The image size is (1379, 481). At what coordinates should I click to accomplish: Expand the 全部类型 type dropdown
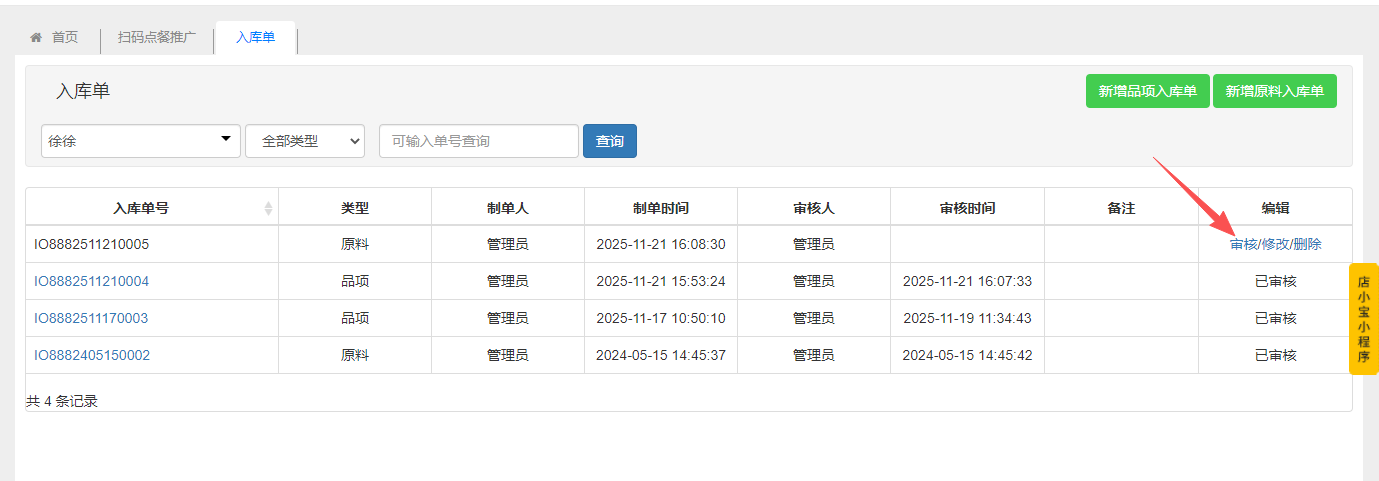[305, 141]
